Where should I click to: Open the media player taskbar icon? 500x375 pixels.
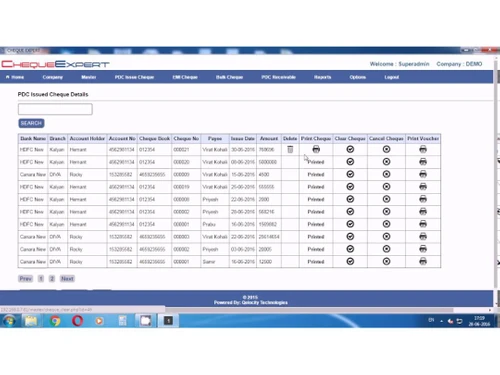coord(99,321)
